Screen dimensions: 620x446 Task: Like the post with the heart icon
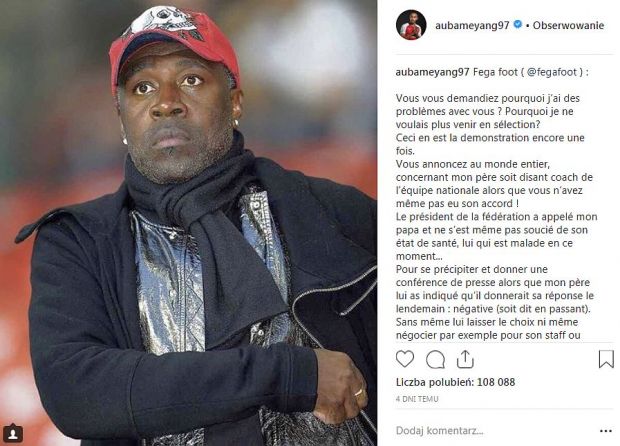pos(405,359)
